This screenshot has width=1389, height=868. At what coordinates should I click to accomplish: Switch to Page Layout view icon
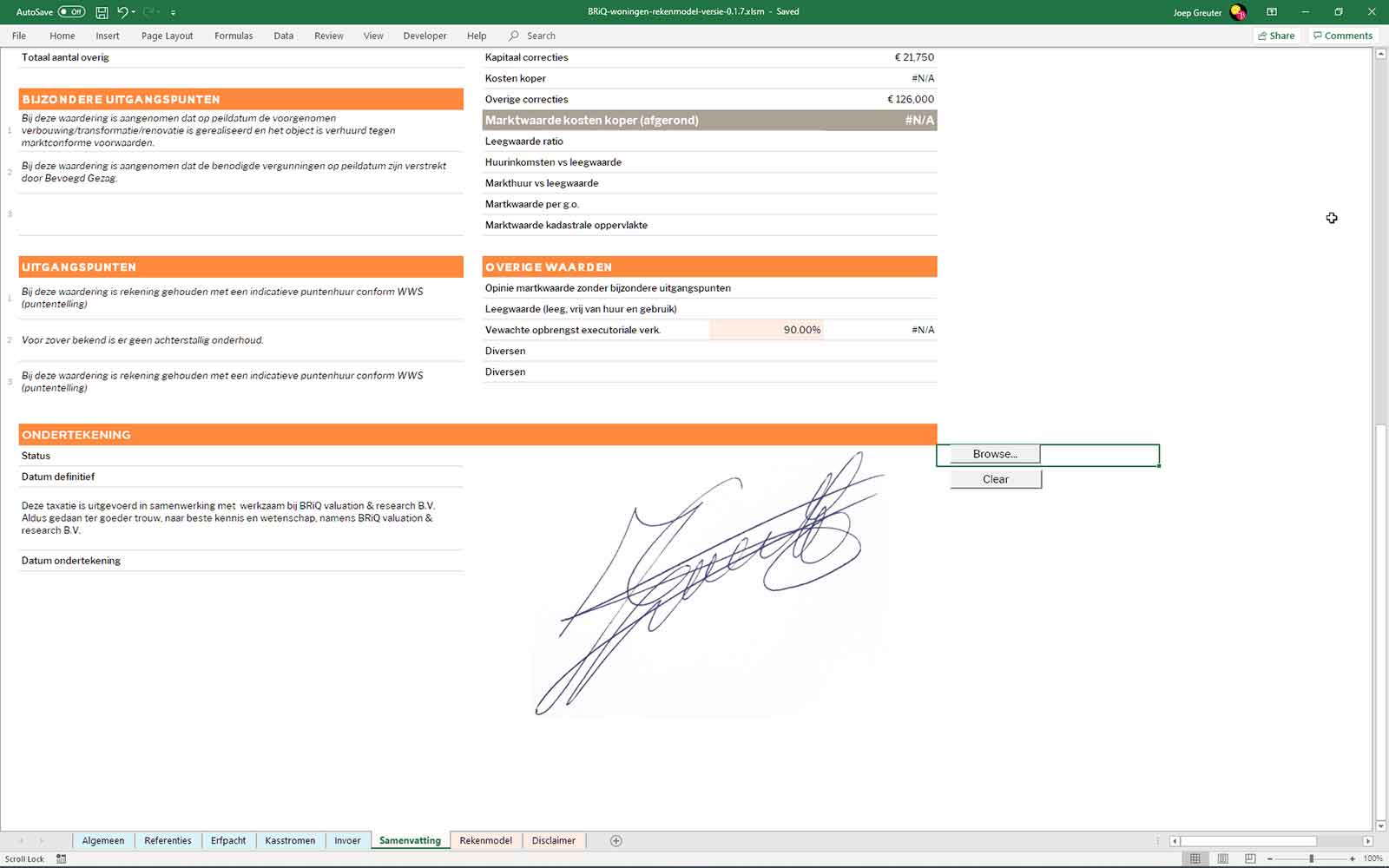[x=1222, y=858]
